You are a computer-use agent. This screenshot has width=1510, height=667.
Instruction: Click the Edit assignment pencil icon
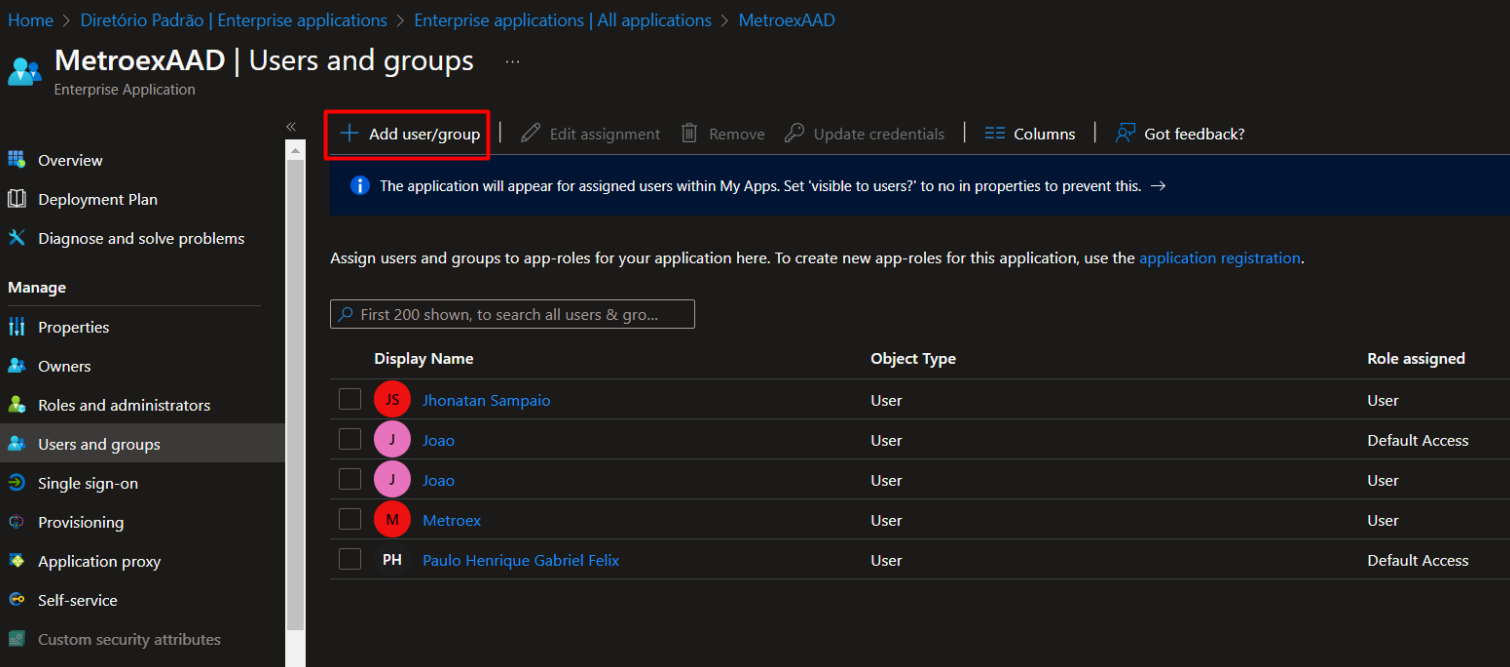coord(531,134)
